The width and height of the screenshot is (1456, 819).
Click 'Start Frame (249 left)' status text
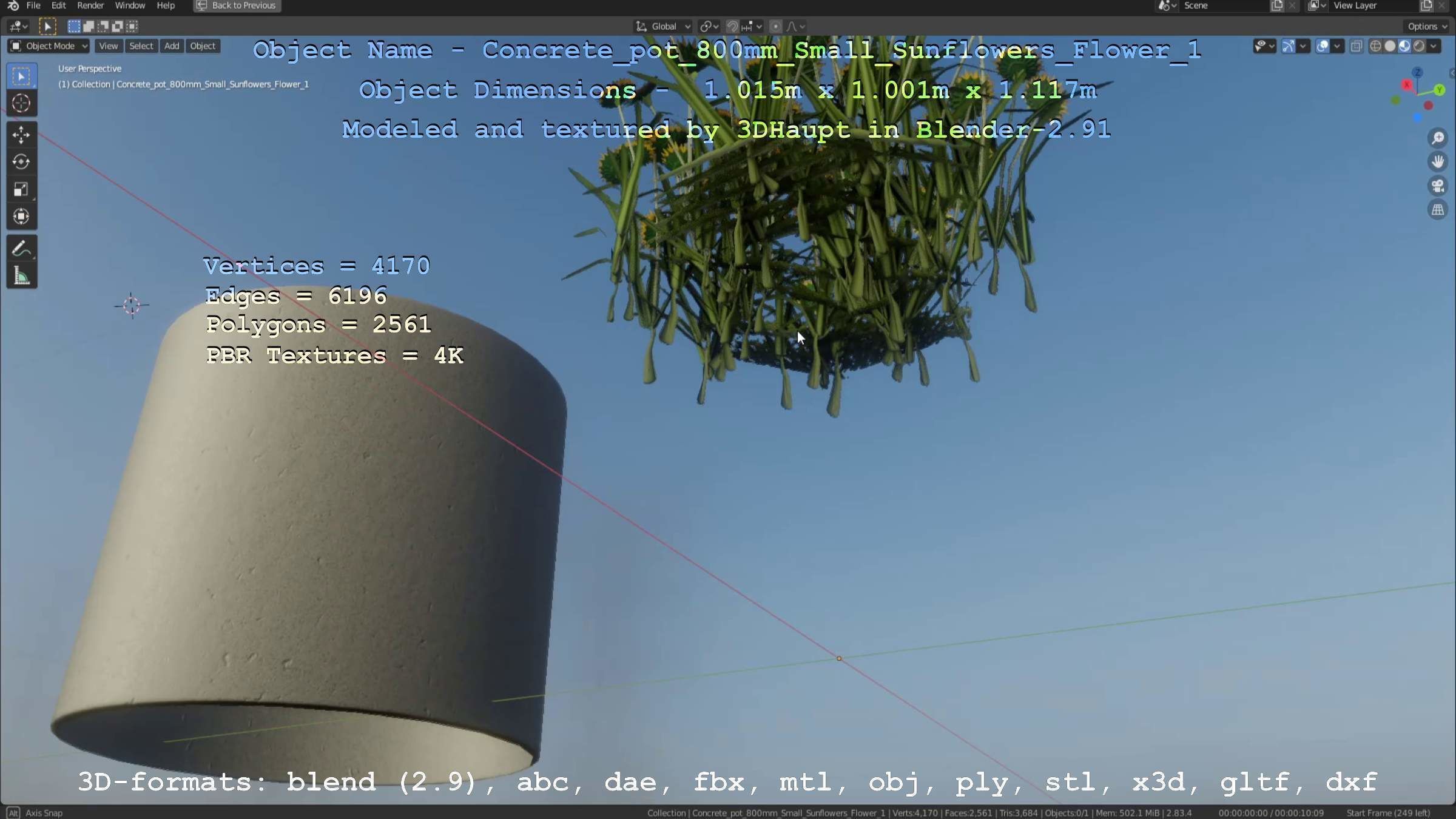pyautogui.click(x=1388, y=813)
